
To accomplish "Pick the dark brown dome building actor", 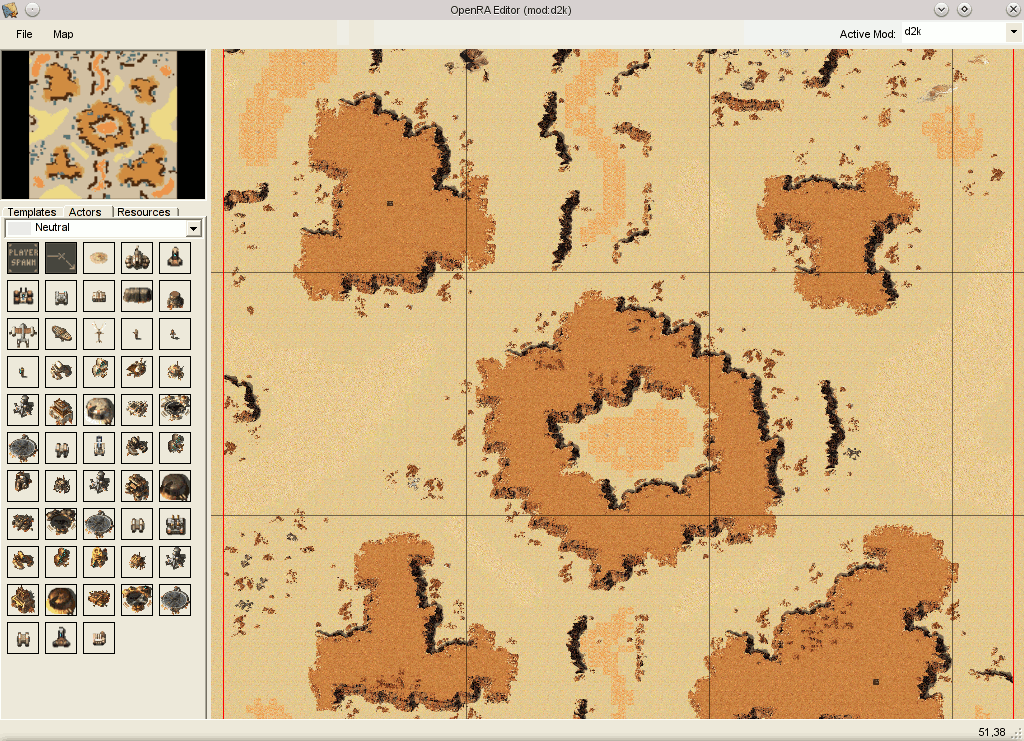I will tap(174, 486).
